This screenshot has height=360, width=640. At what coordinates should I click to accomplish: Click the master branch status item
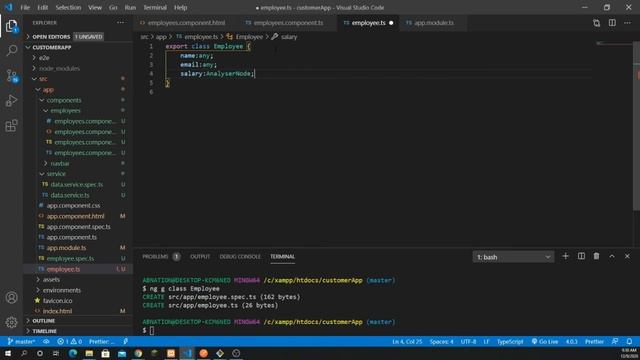point(21,342)
